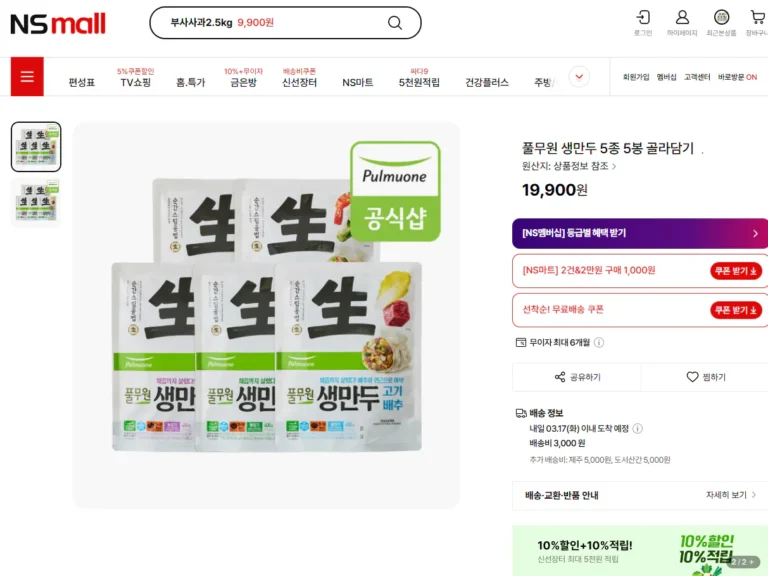Click the search magnifier icon
Image resolution: width=768 pixels, height=576 pixels.
395,23
